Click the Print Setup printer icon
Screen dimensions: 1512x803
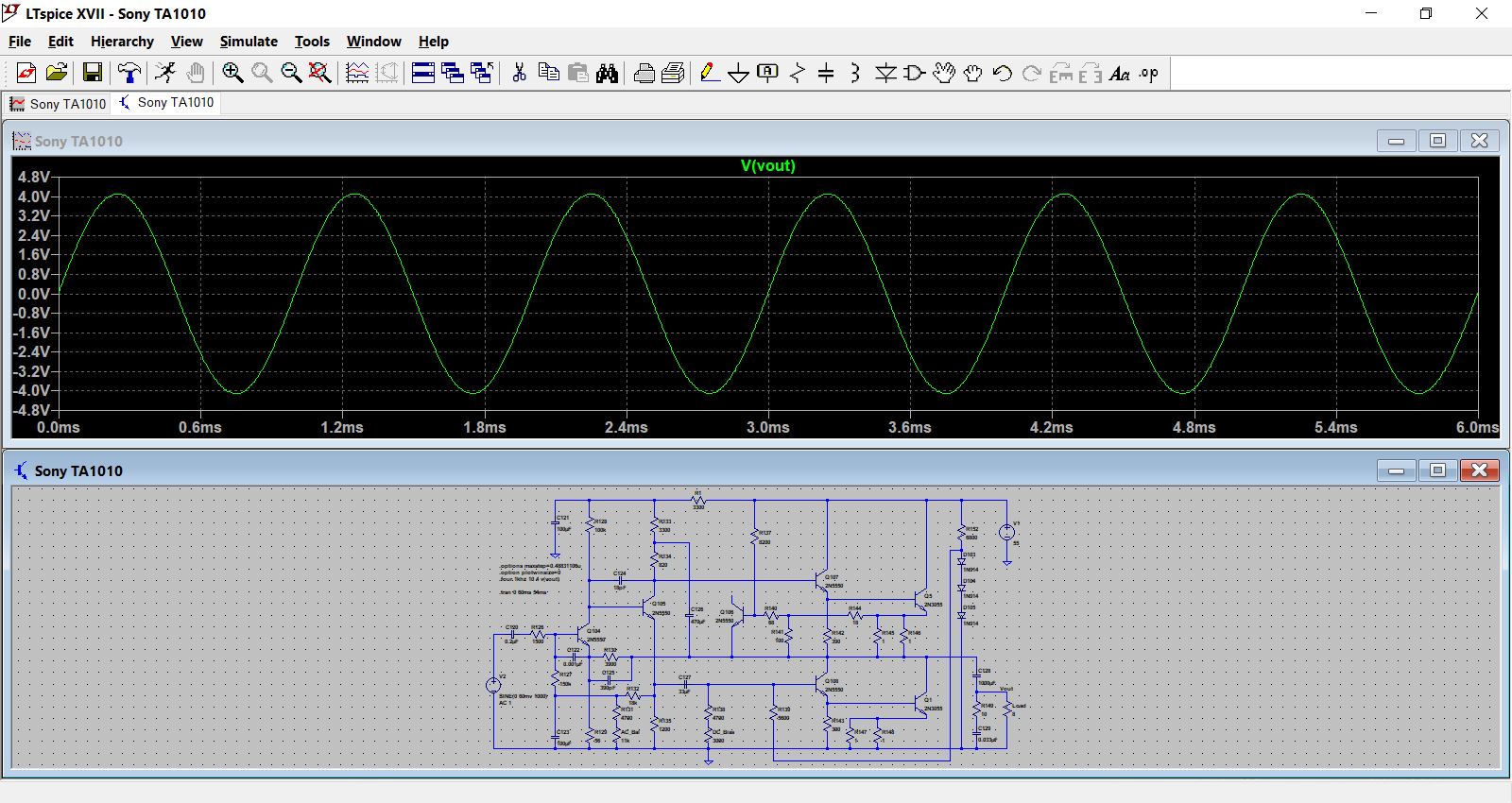pos(644,73)
